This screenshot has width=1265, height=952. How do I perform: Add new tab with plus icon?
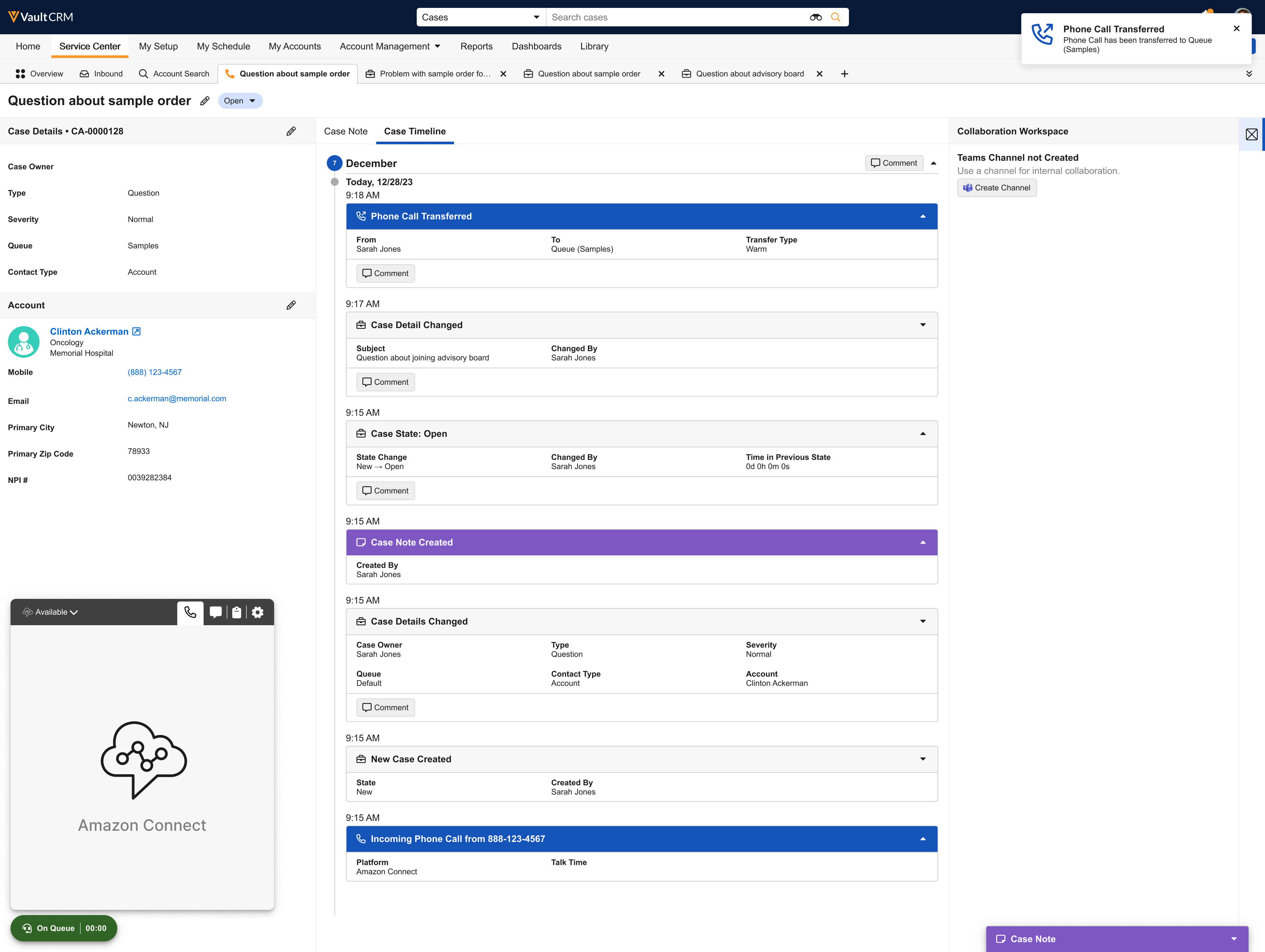tap(844, 74)
